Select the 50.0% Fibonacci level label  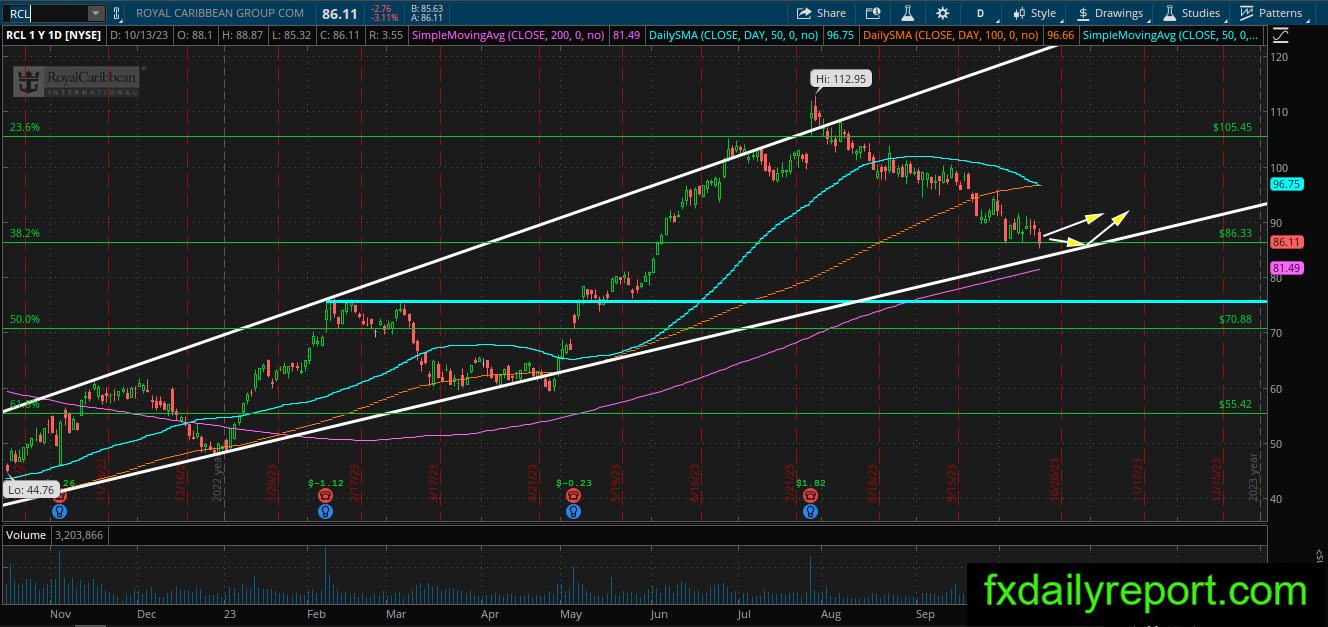coord(26,320)
